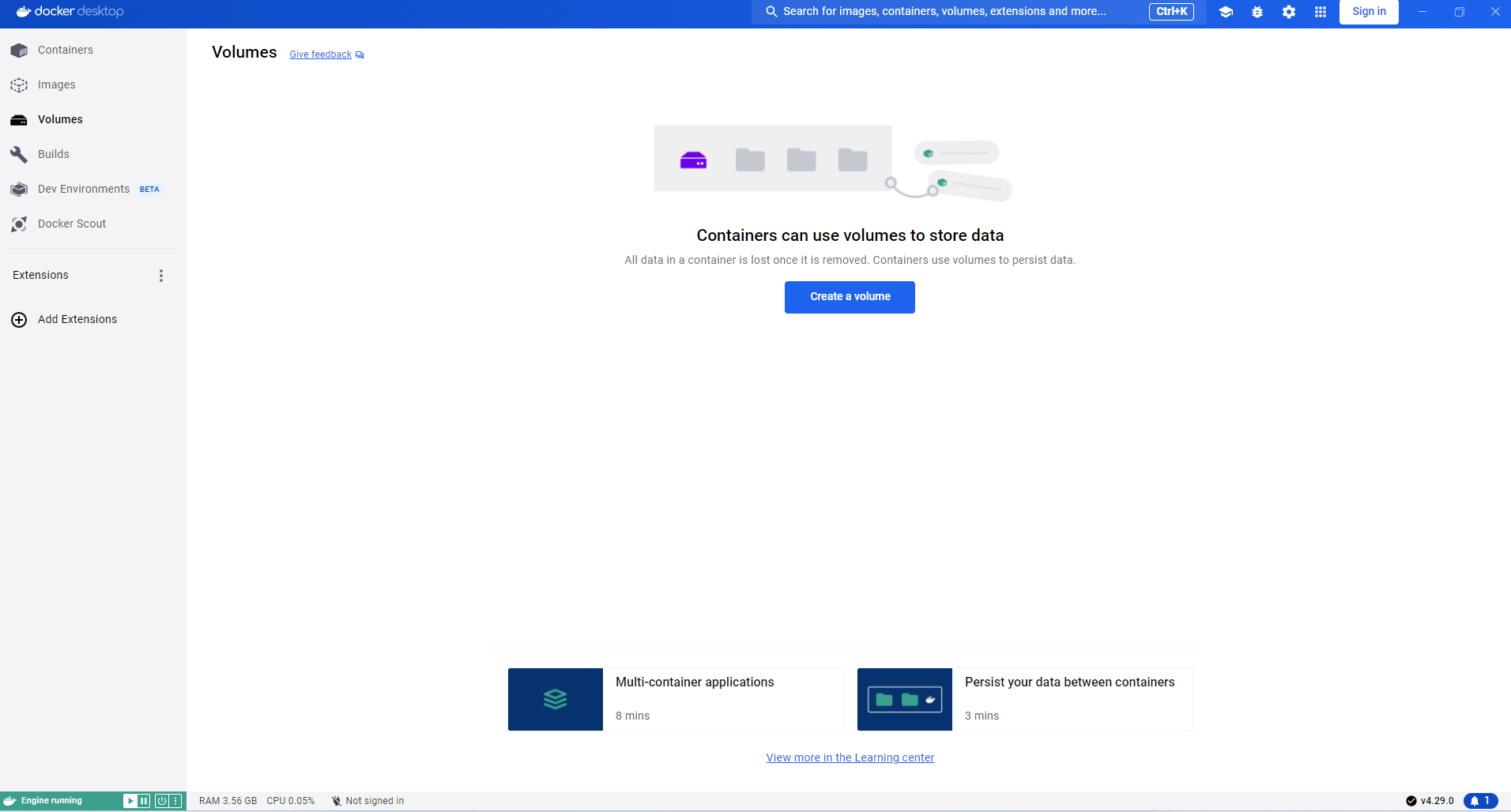The image size is (1511, 812).
Task: Open notifications via the bell icon
Action: (x=1479, y=800)
